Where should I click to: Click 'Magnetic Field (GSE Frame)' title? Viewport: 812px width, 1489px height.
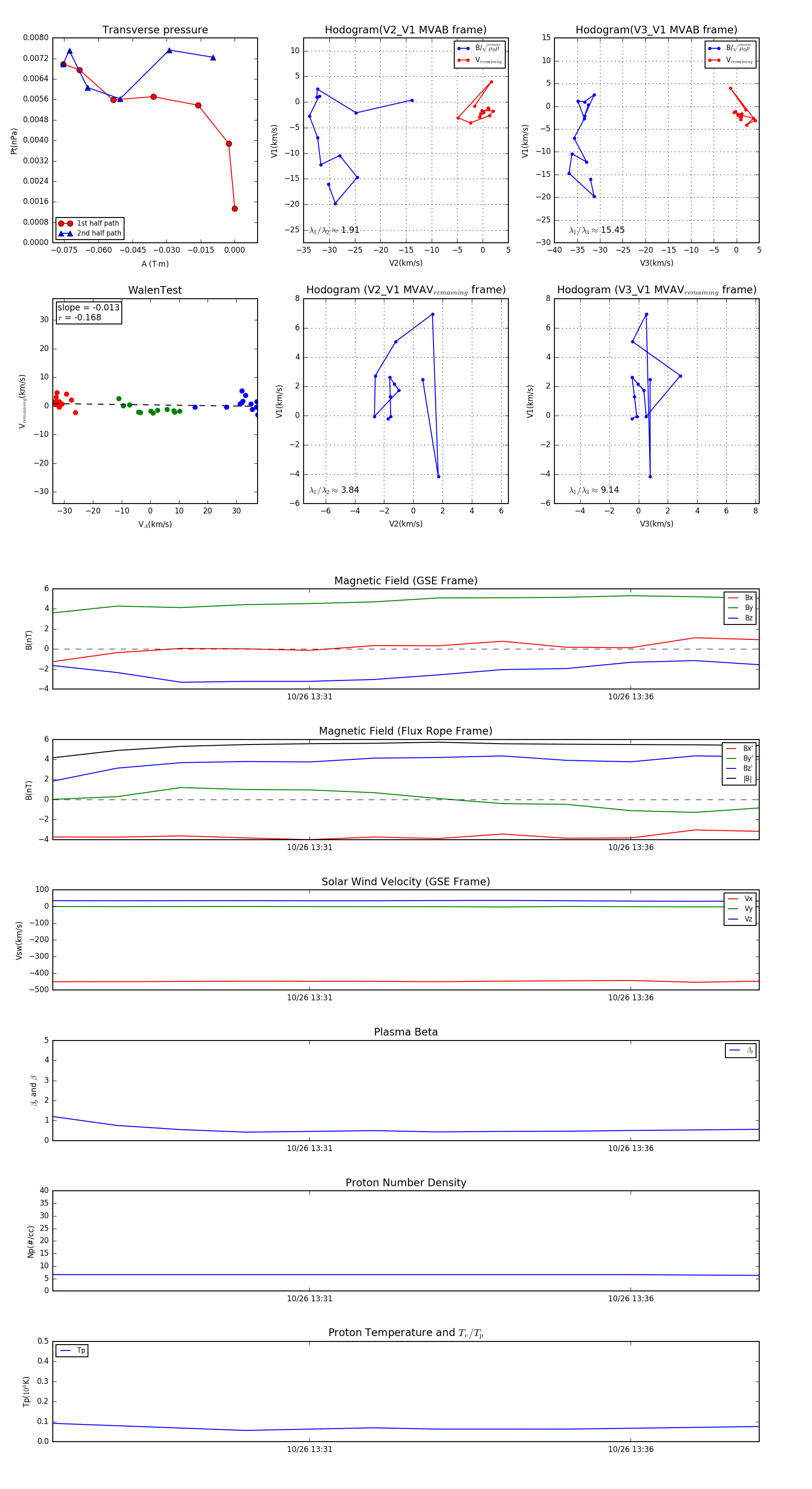pyautogui.click(x=406, y=581)
